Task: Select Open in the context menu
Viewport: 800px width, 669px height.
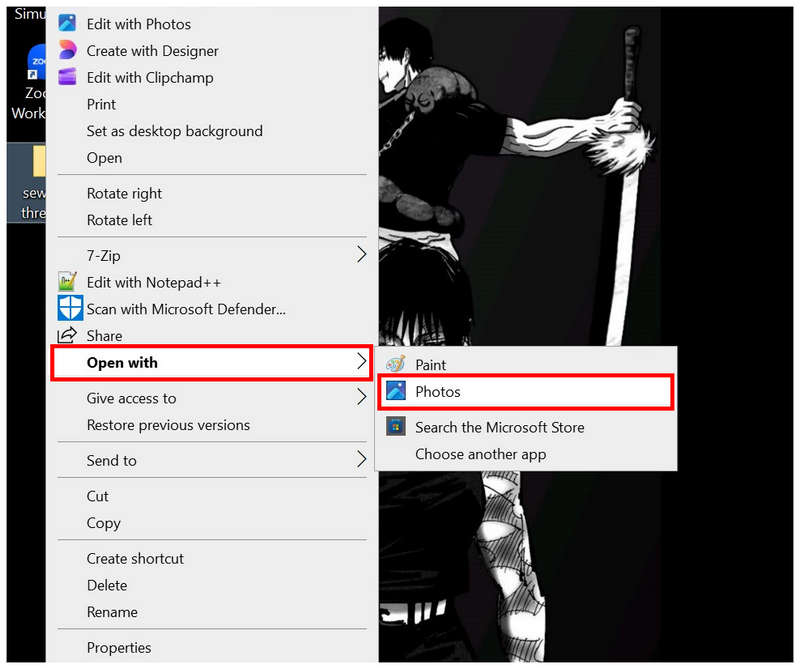Action: point(212,158)
